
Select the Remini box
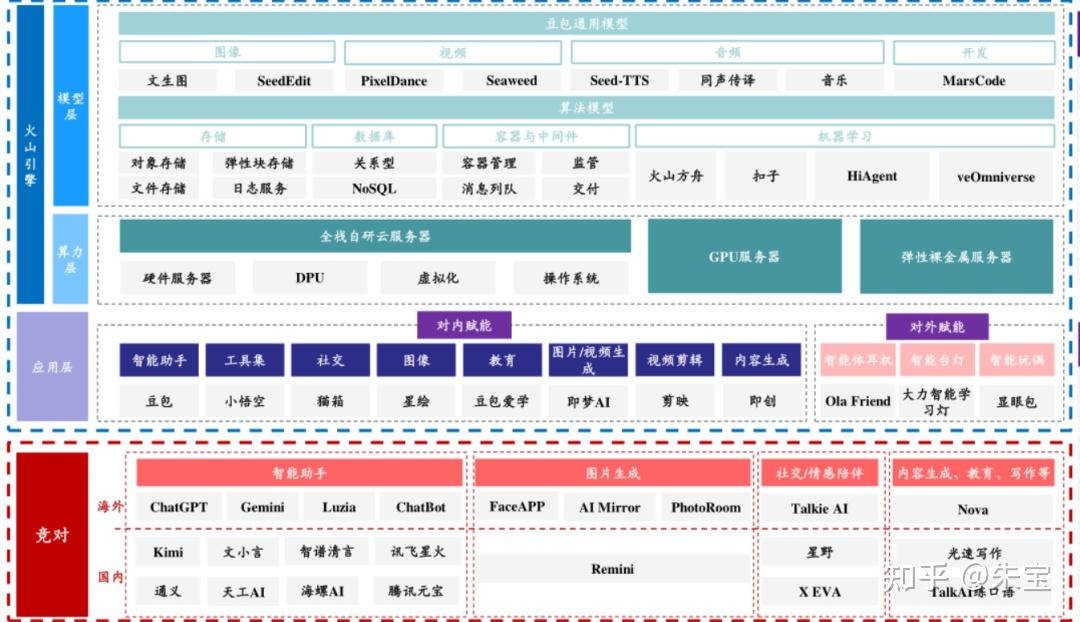(612, 569)
